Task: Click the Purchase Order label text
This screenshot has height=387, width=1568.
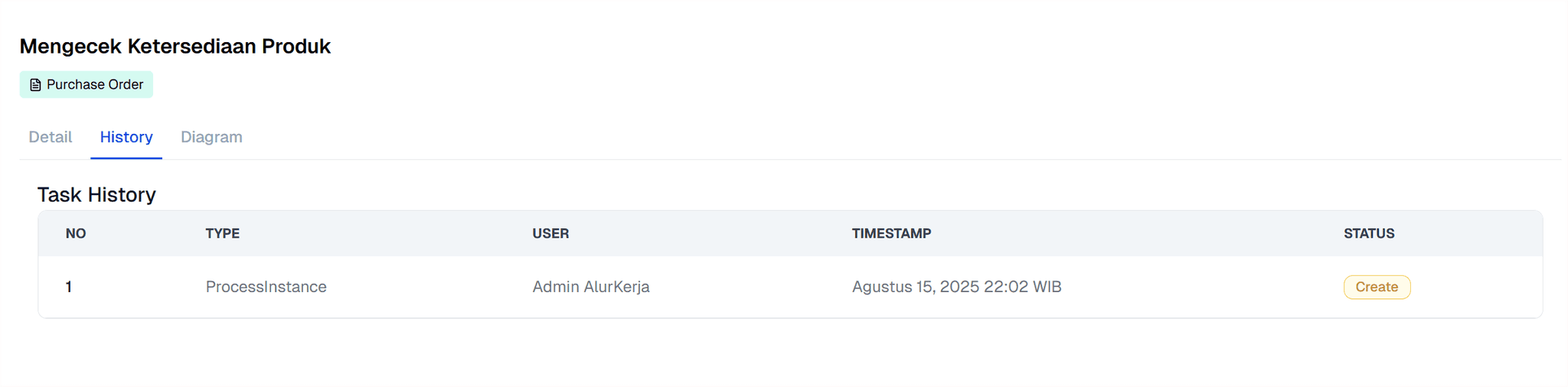Action: [95, 84]
